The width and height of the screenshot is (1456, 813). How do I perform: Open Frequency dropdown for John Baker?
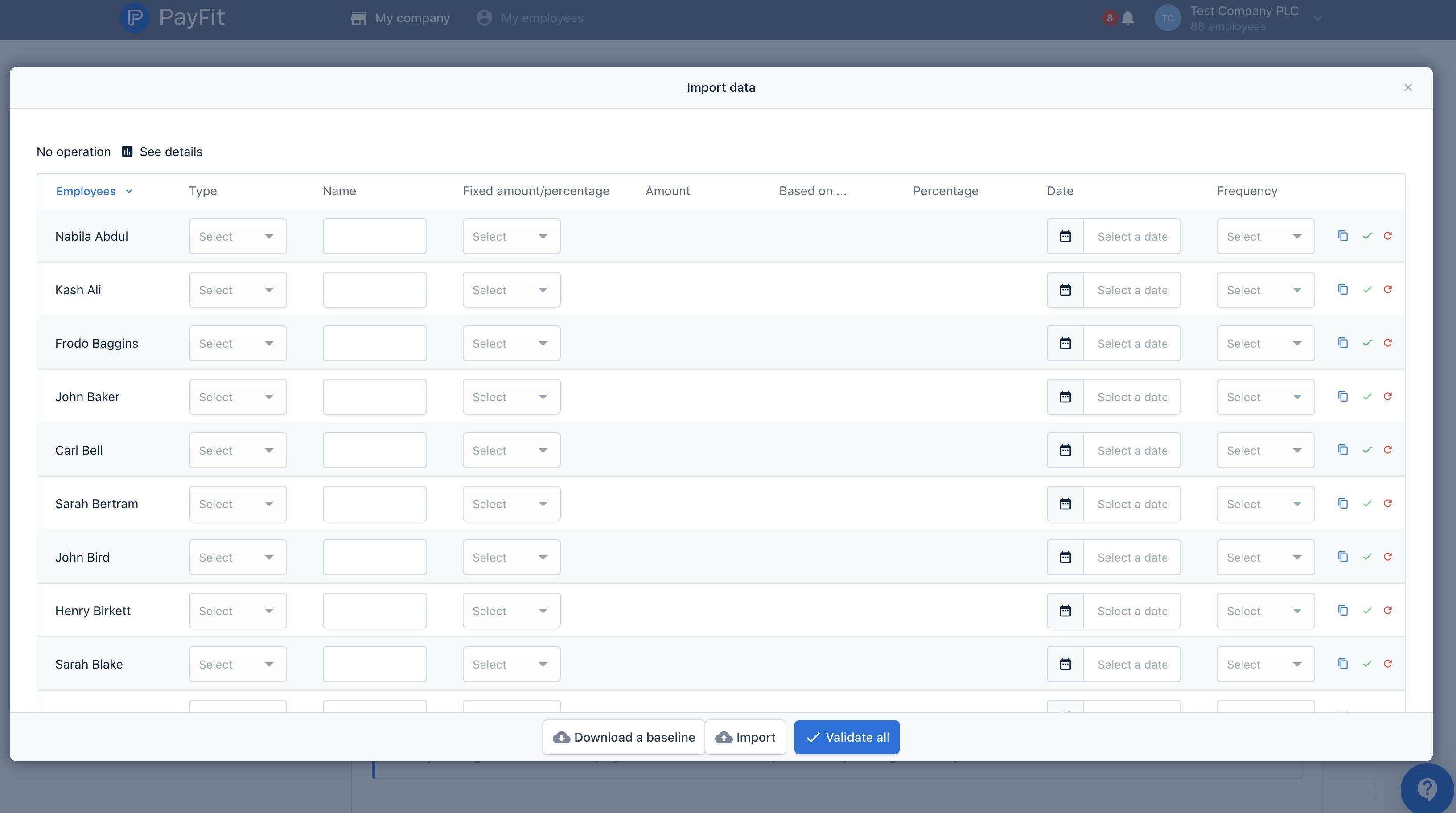coord(1266,397)
